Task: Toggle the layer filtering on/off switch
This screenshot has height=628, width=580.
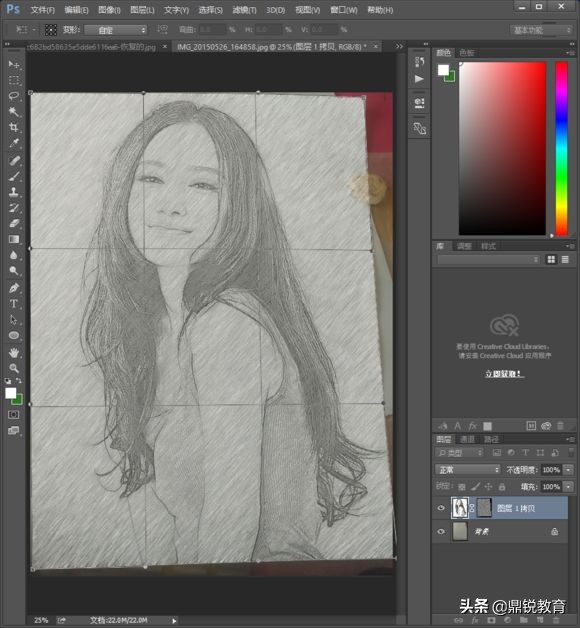Action: tap(571, 453)
